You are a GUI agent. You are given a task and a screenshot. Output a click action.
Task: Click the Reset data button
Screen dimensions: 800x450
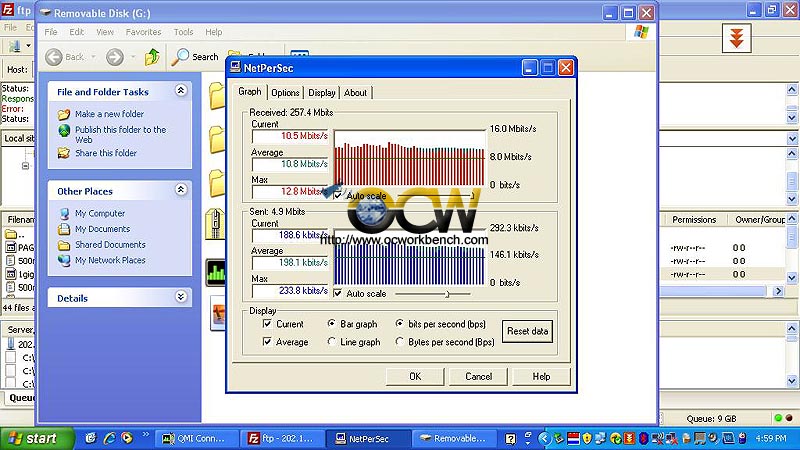528,331
